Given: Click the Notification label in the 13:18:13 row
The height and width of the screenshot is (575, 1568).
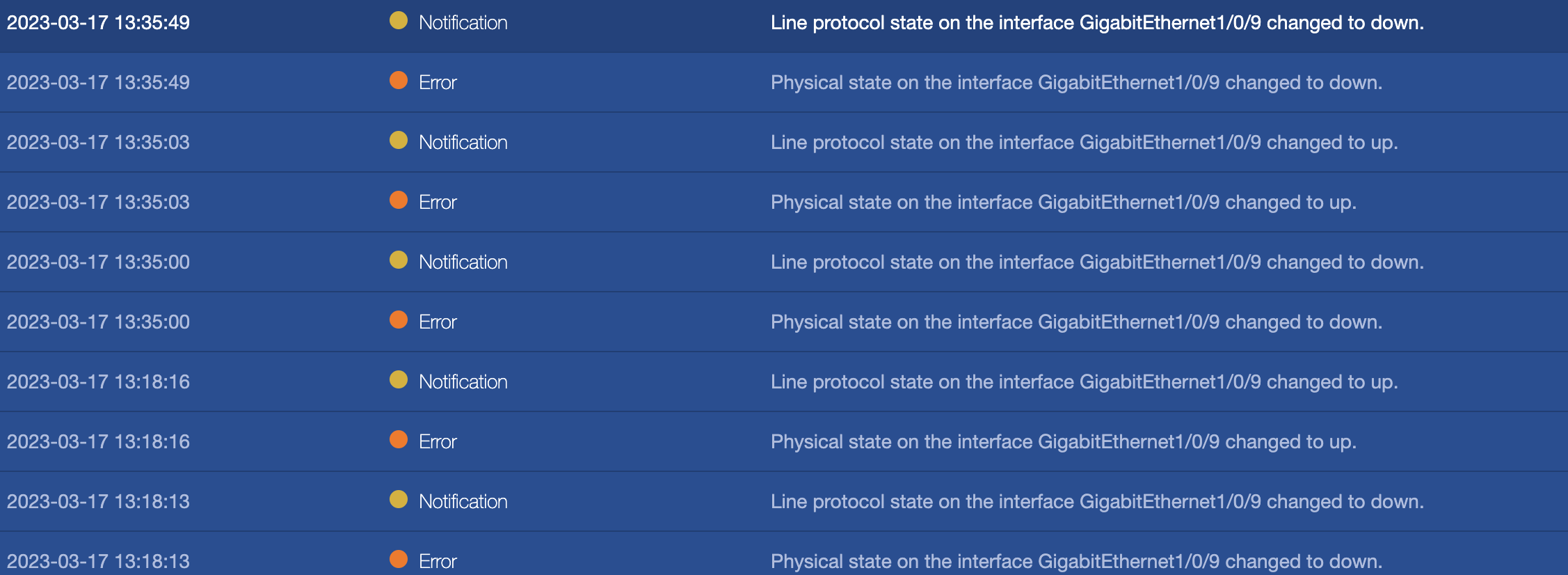Looking at the screenshot, I should 463,502.
